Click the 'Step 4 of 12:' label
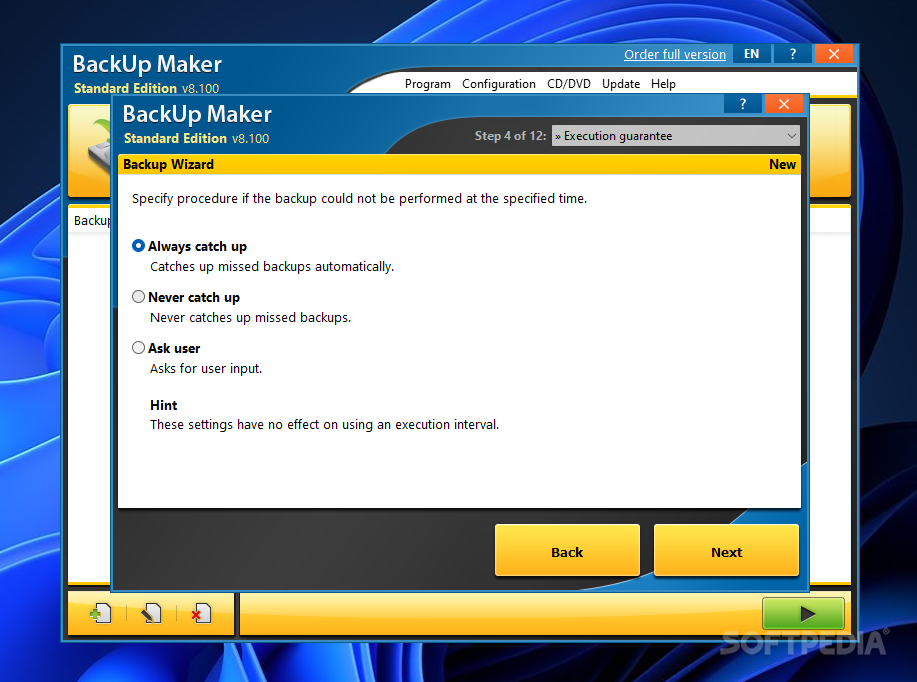Viewport: 917px width, 682px height. point(510,136)
